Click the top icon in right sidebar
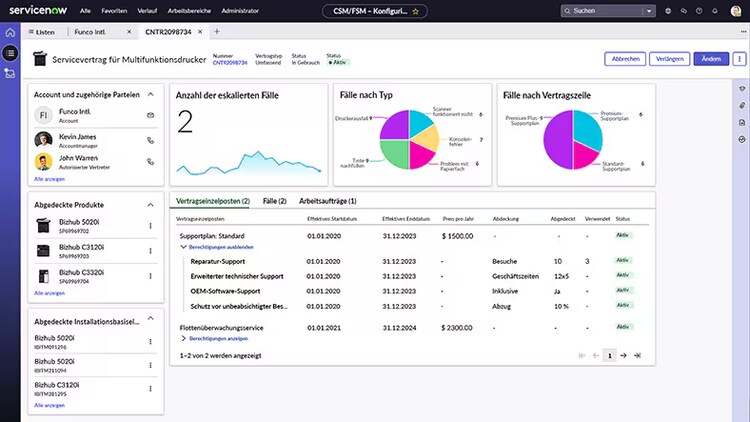750x422 pixels. [x=742, y=89]
